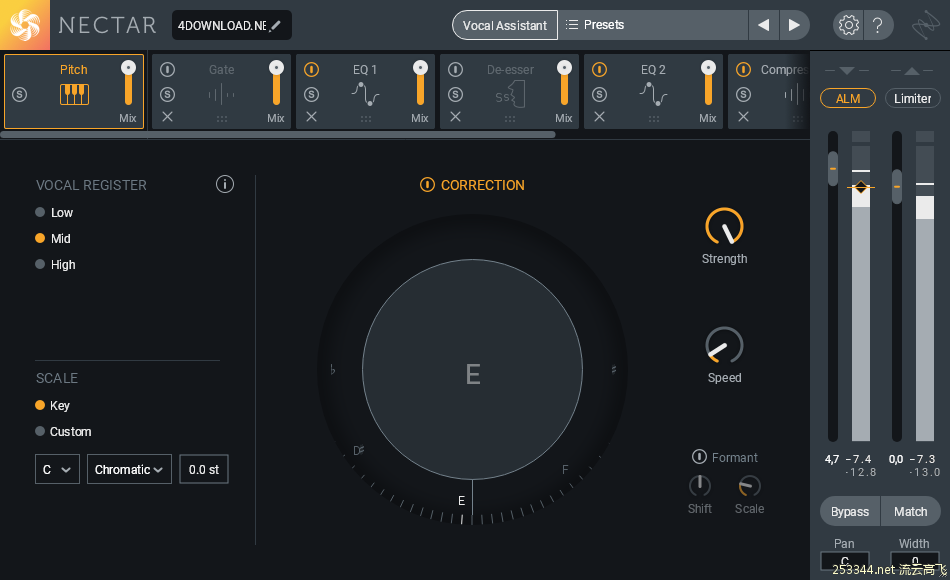The height and width of the screenshot is (580, 950).
Task: Click the EQ 1 module Mix slider
Action: point(420,83)
